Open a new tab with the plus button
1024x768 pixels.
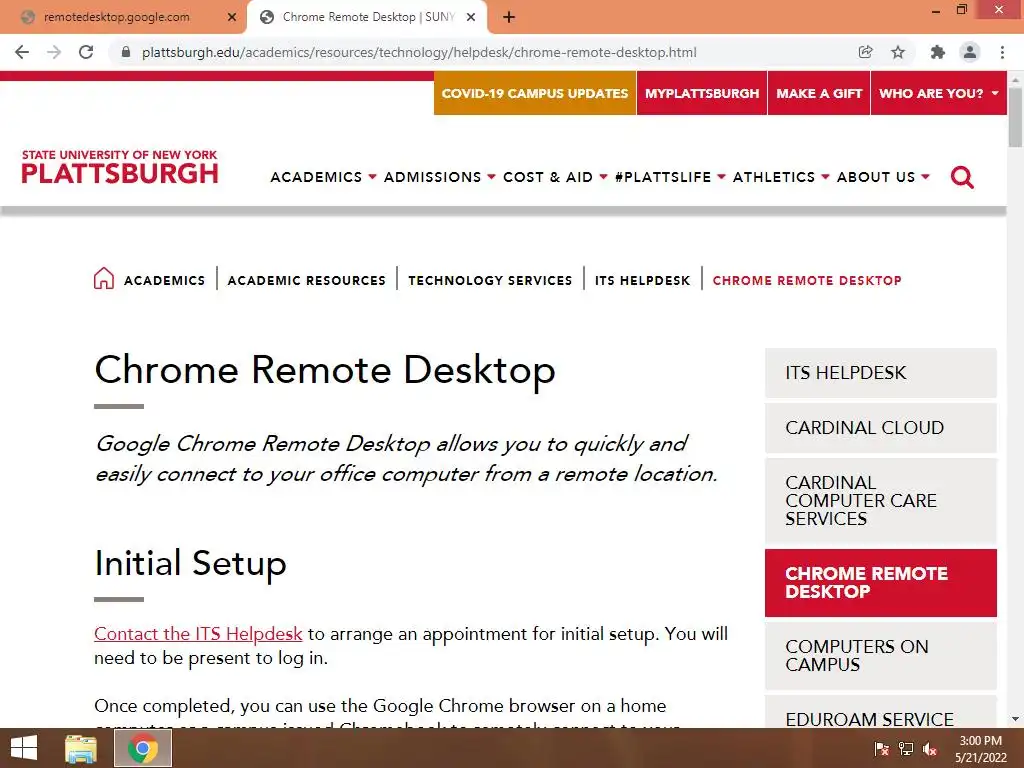click(x=509, y=17)
